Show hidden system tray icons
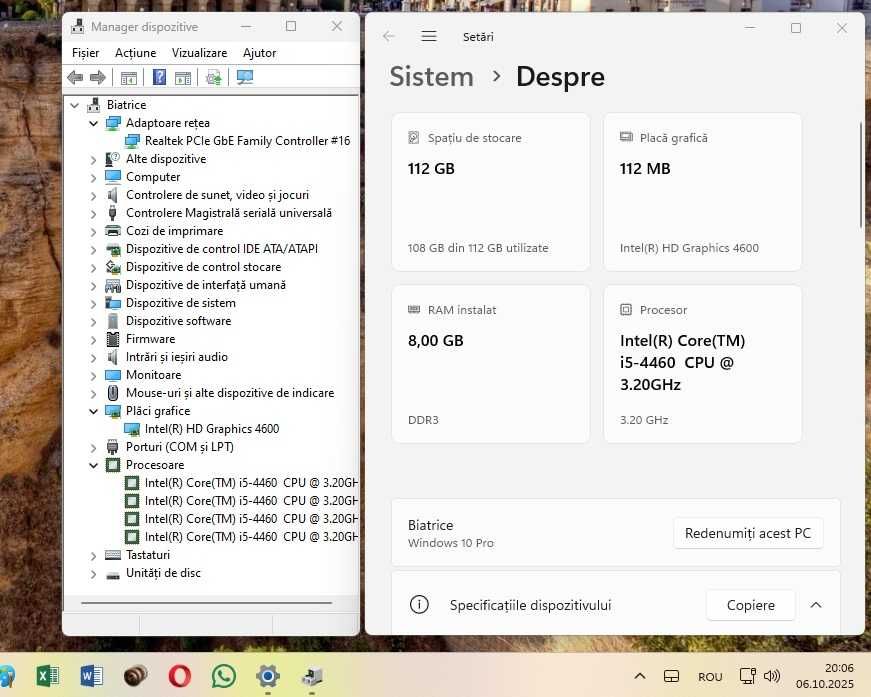 tap(640, 676)
